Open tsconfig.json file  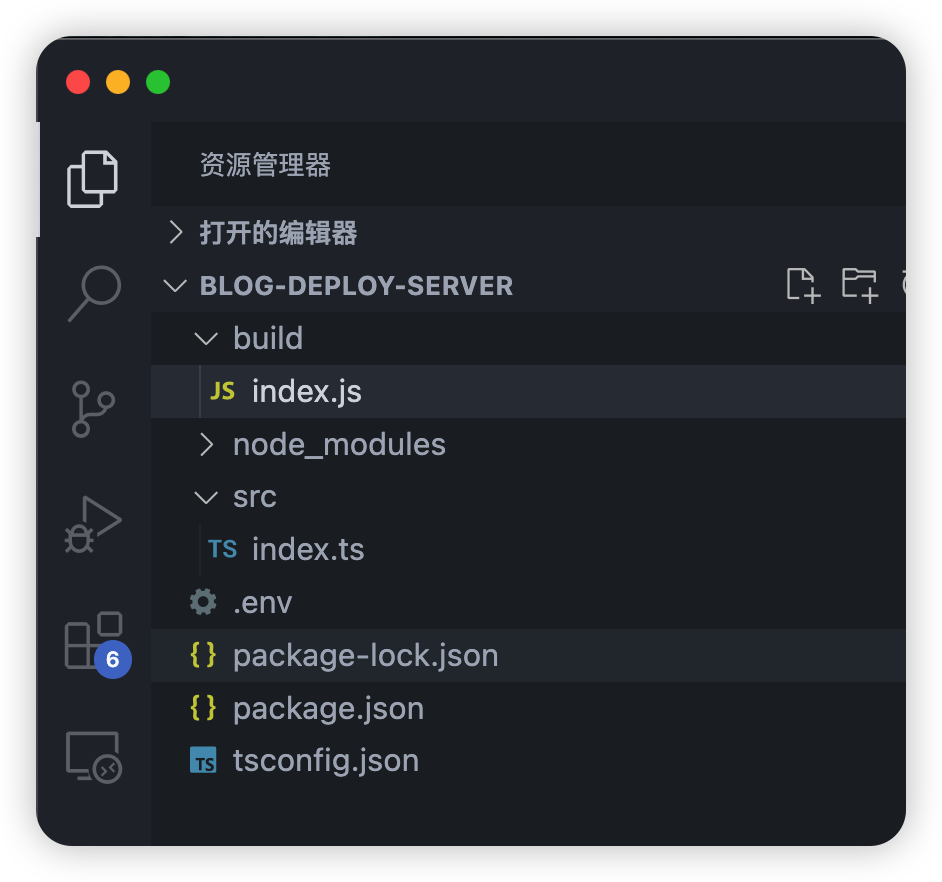pyautogui.click(x=325, y=760)
